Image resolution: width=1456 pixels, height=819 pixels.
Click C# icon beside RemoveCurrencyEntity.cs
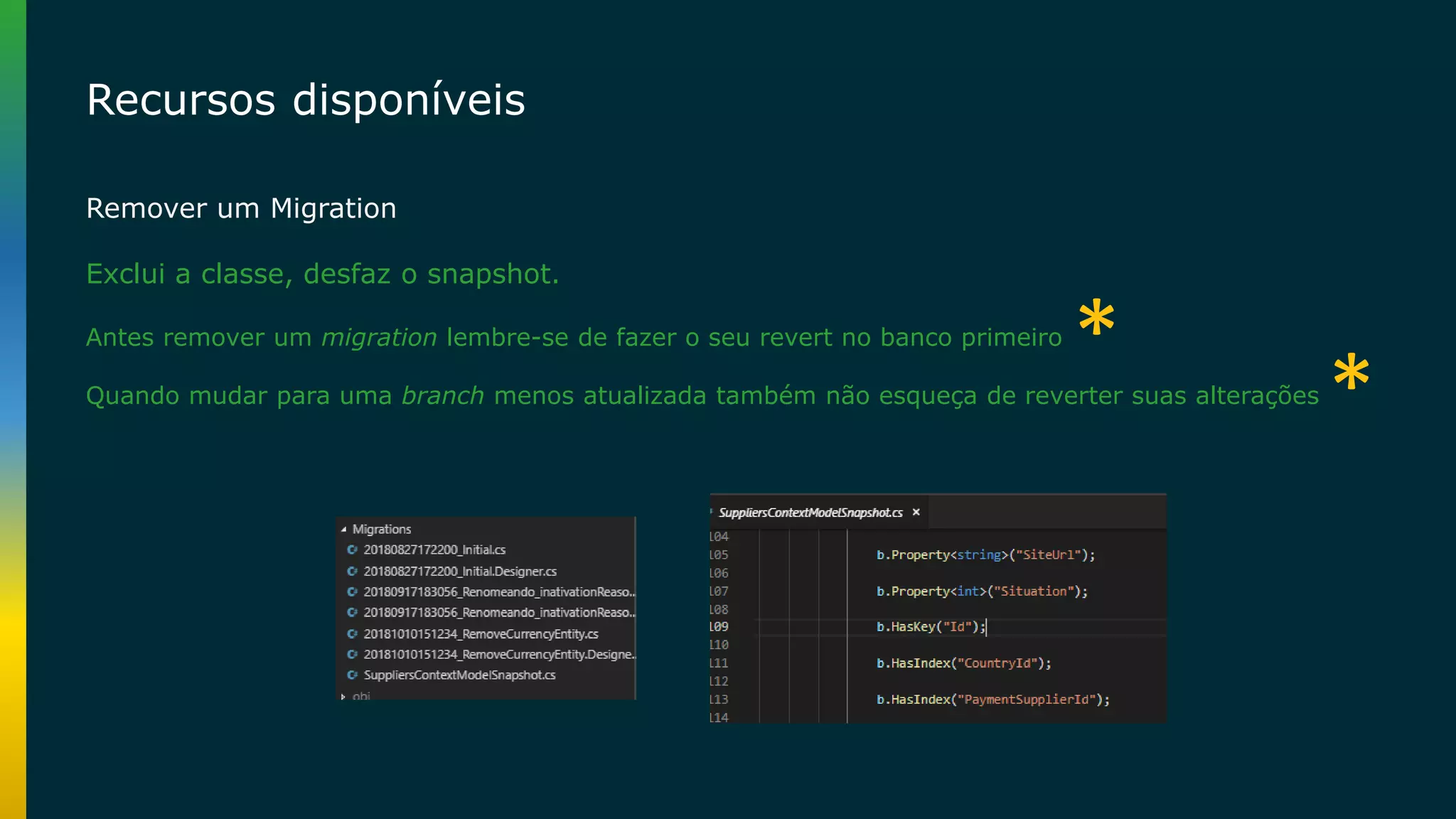(x=352, y=633)
